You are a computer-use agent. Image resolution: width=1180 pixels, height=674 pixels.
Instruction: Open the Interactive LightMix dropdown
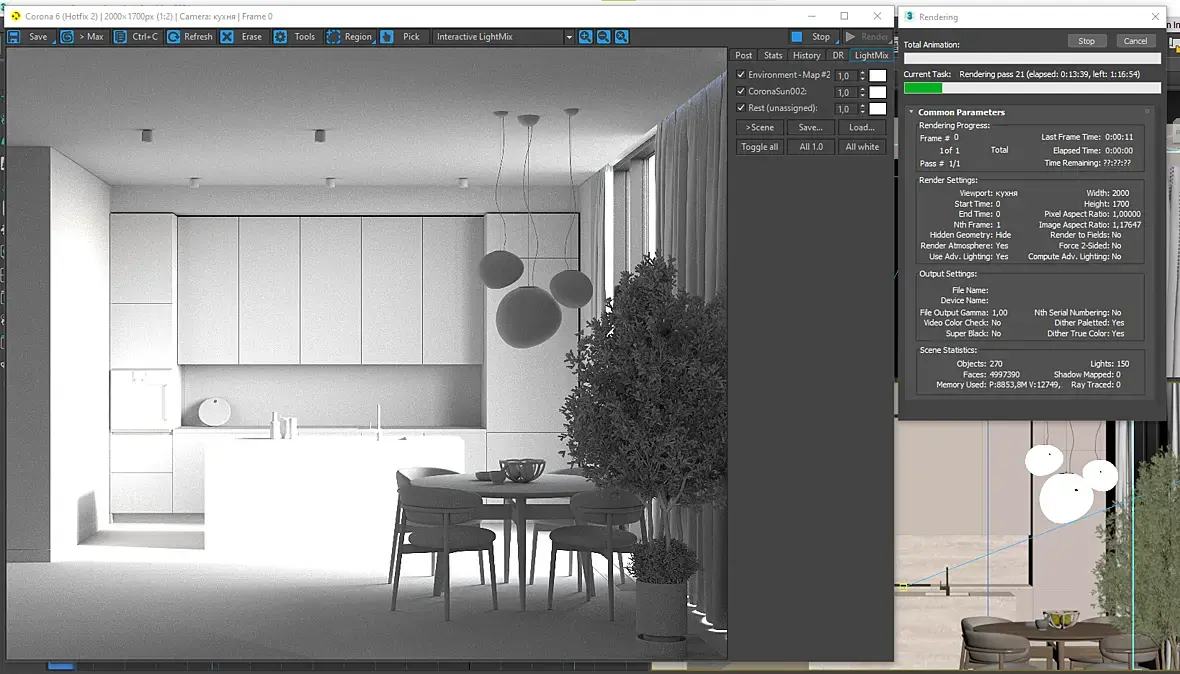click(569, 37)
